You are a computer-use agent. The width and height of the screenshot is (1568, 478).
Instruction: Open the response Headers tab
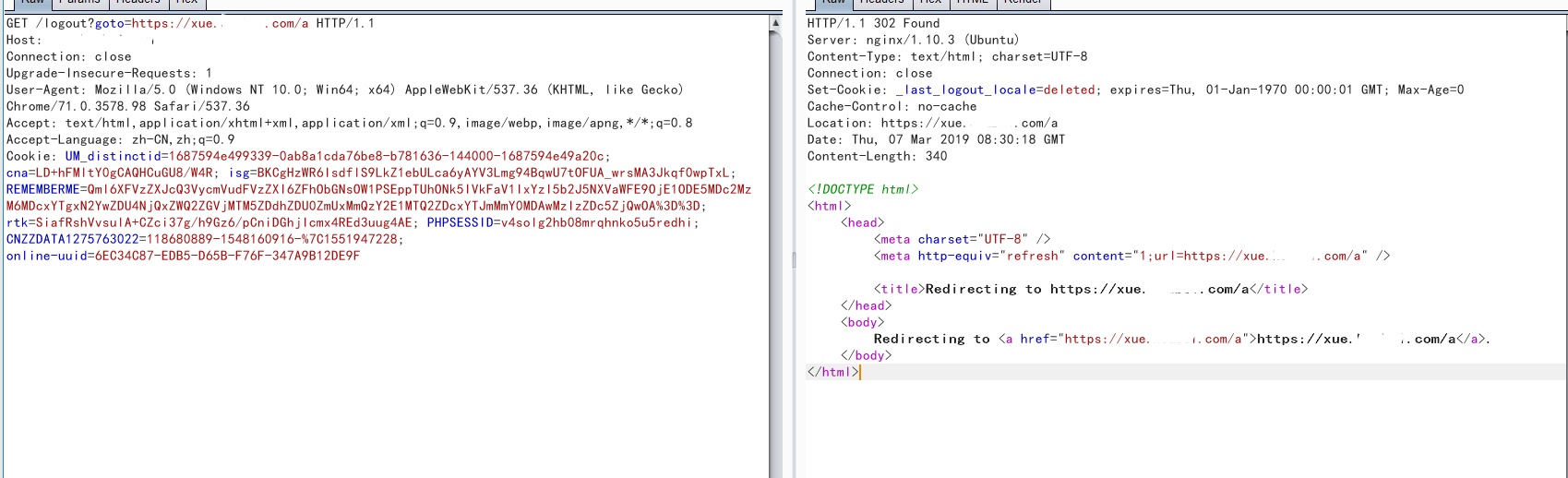881,3
